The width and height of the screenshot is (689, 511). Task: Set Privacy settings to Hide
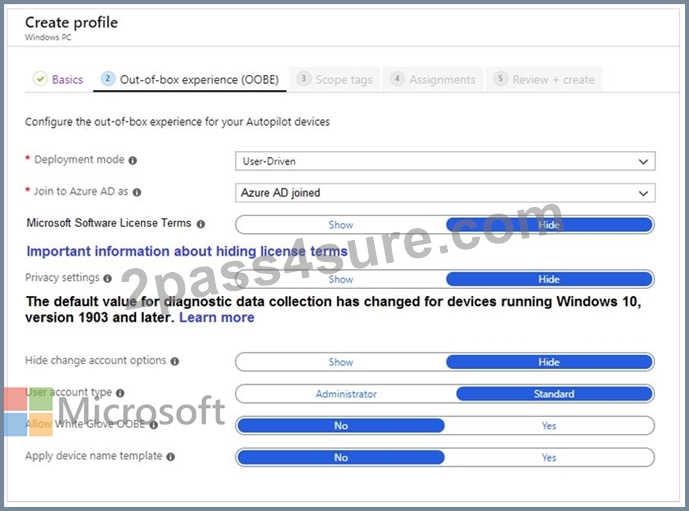(x=549, y=279)
